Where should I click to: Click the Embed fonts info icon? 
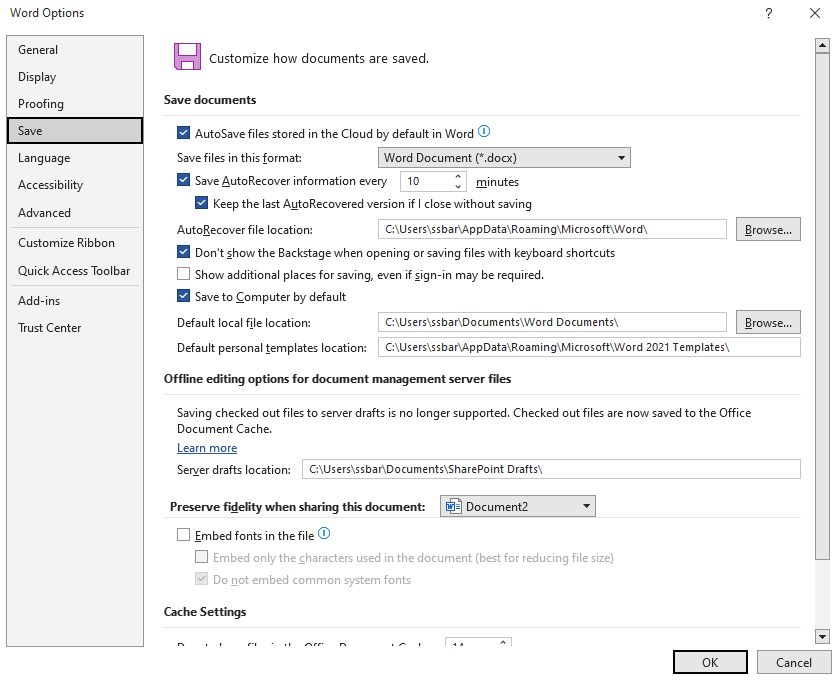click(x=324, y=533)
